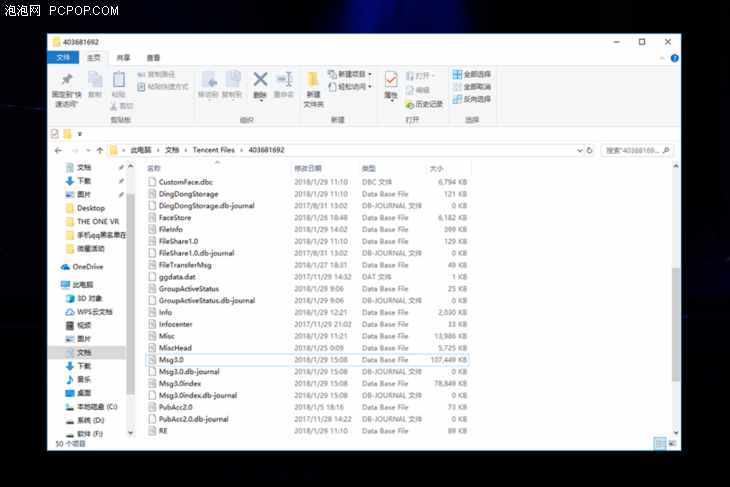Click the OneDrive cloud icon in sidebar
This screenshot has width=730, height=487.
65,267
